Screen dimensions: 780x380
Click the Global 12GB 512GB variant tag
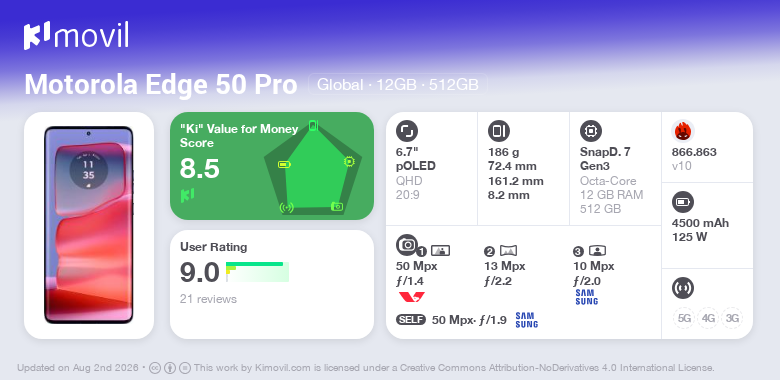coord(398,85)
